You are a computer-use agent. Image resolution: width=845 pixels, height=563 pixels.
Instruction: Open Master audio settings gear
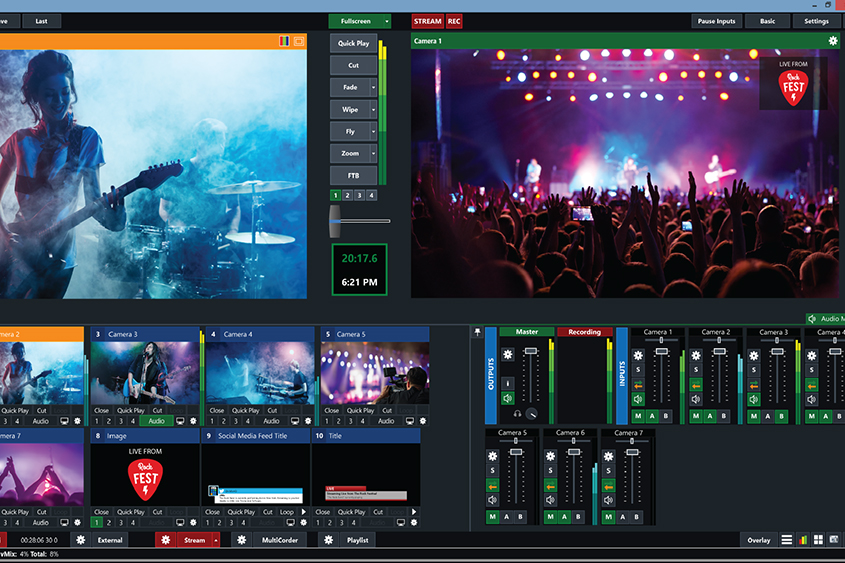[x=507, y=354]
